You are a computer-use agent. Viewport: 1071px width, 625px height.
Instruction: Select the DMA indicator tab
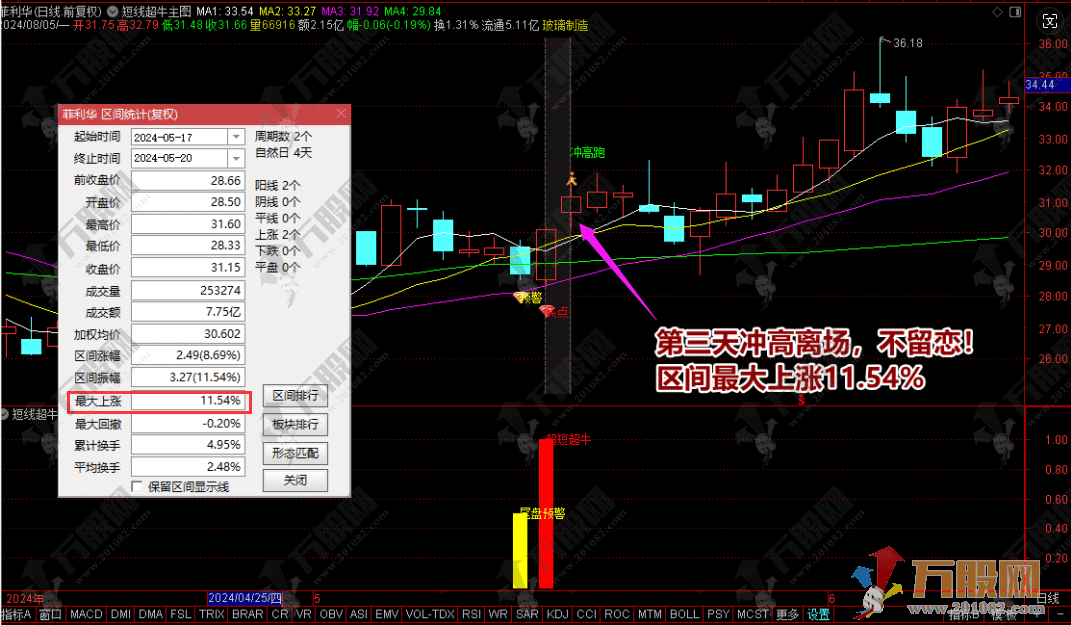point(150,614)
